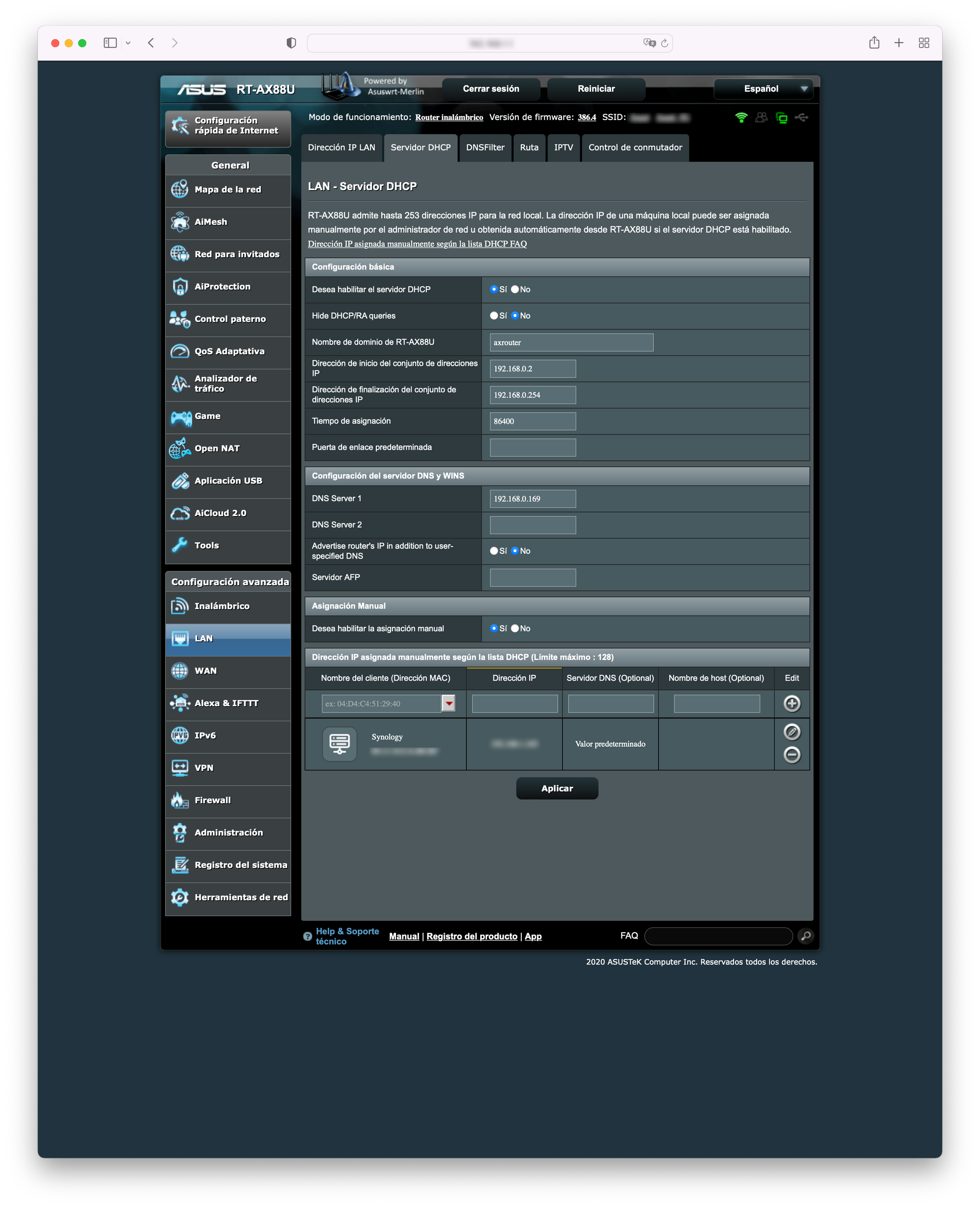Open Herramientas de red icon
Image resolution: width=980 pixels, height=1208 pixels.
(x=179, y=897)
